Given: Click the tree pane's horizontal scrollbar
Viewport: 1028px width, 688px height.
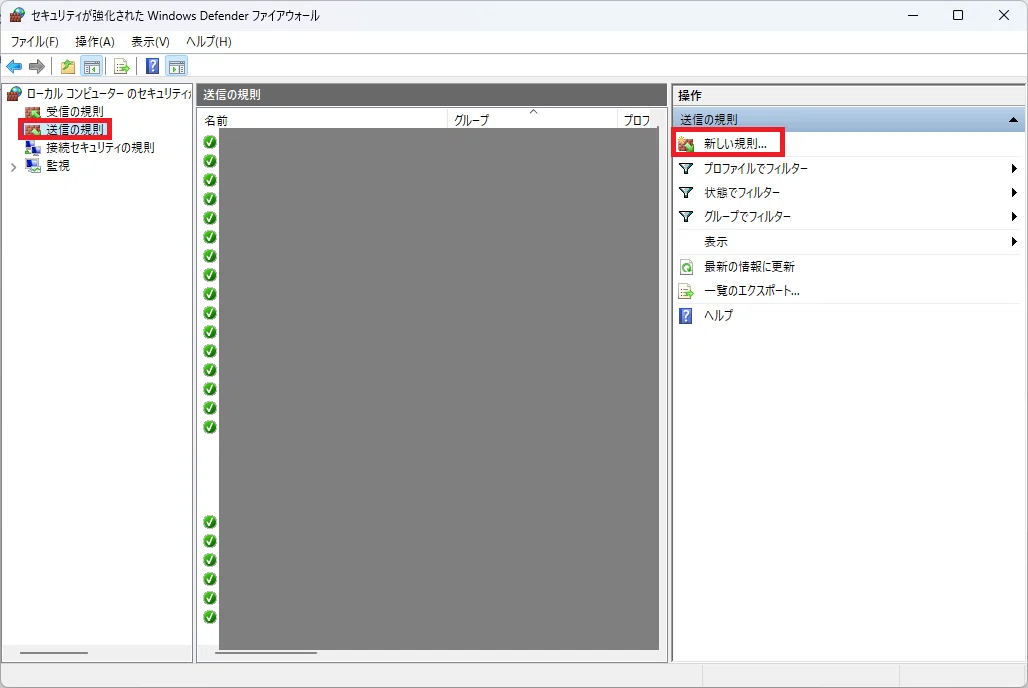Looking at the screenshot, I should pos(54,653).
